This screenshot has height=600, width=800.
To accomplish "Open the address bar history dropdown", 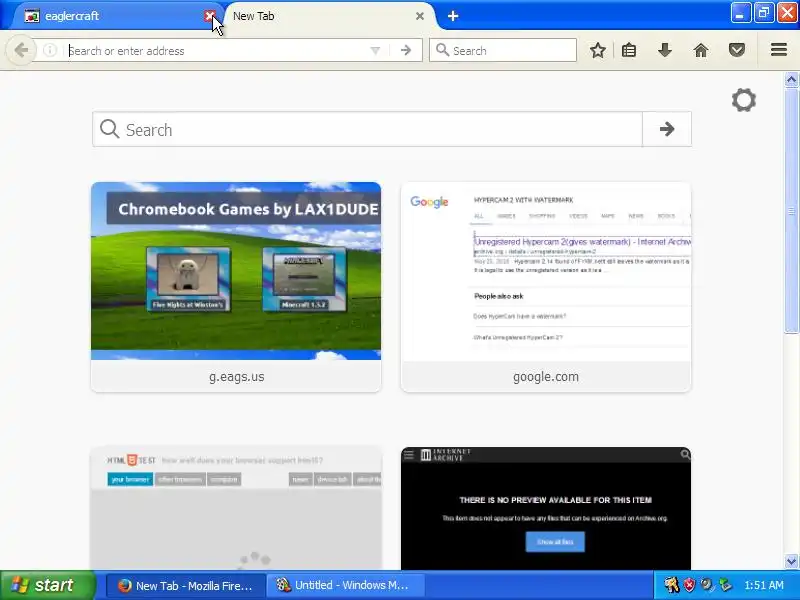I will coord(375,51).
